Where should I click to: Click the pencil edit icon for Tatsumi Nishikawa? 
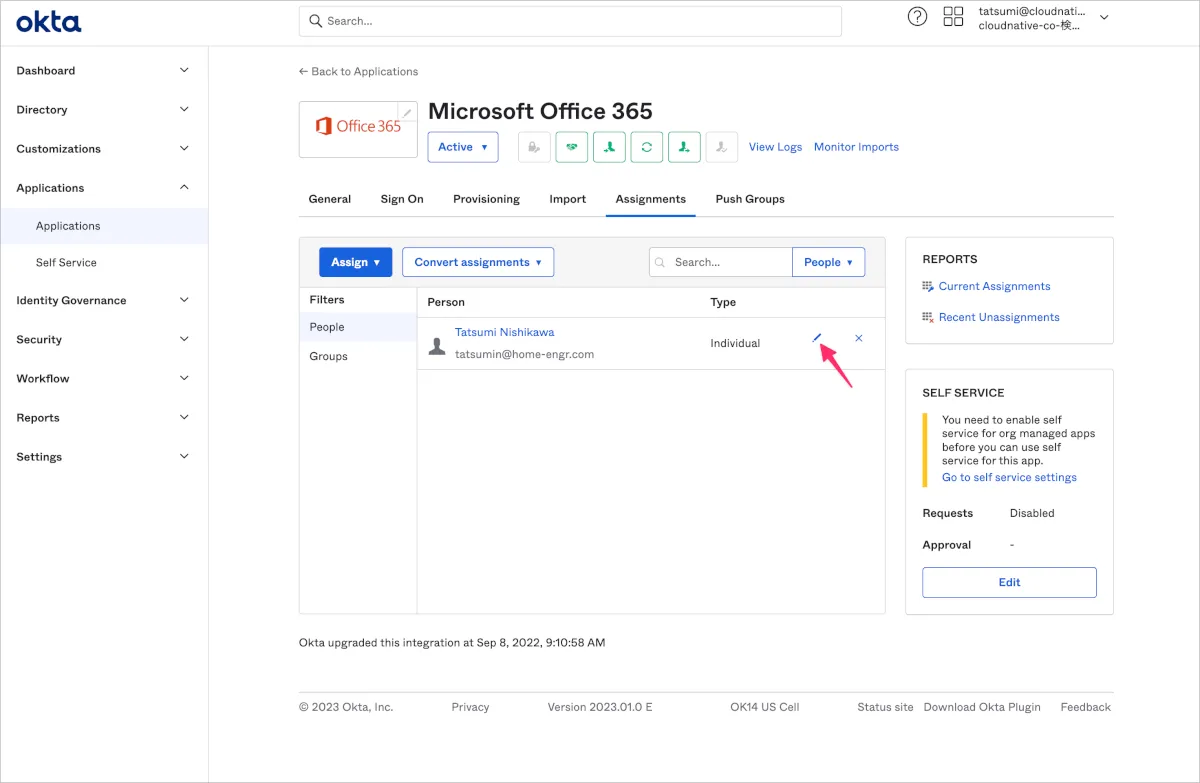click(x=817, y=339)
